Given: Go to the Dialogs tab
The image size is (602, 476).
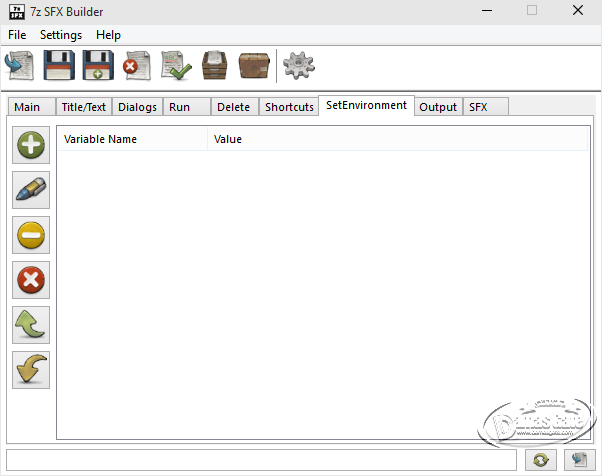Looking at the screenshot, I should (x=137, y=107).
